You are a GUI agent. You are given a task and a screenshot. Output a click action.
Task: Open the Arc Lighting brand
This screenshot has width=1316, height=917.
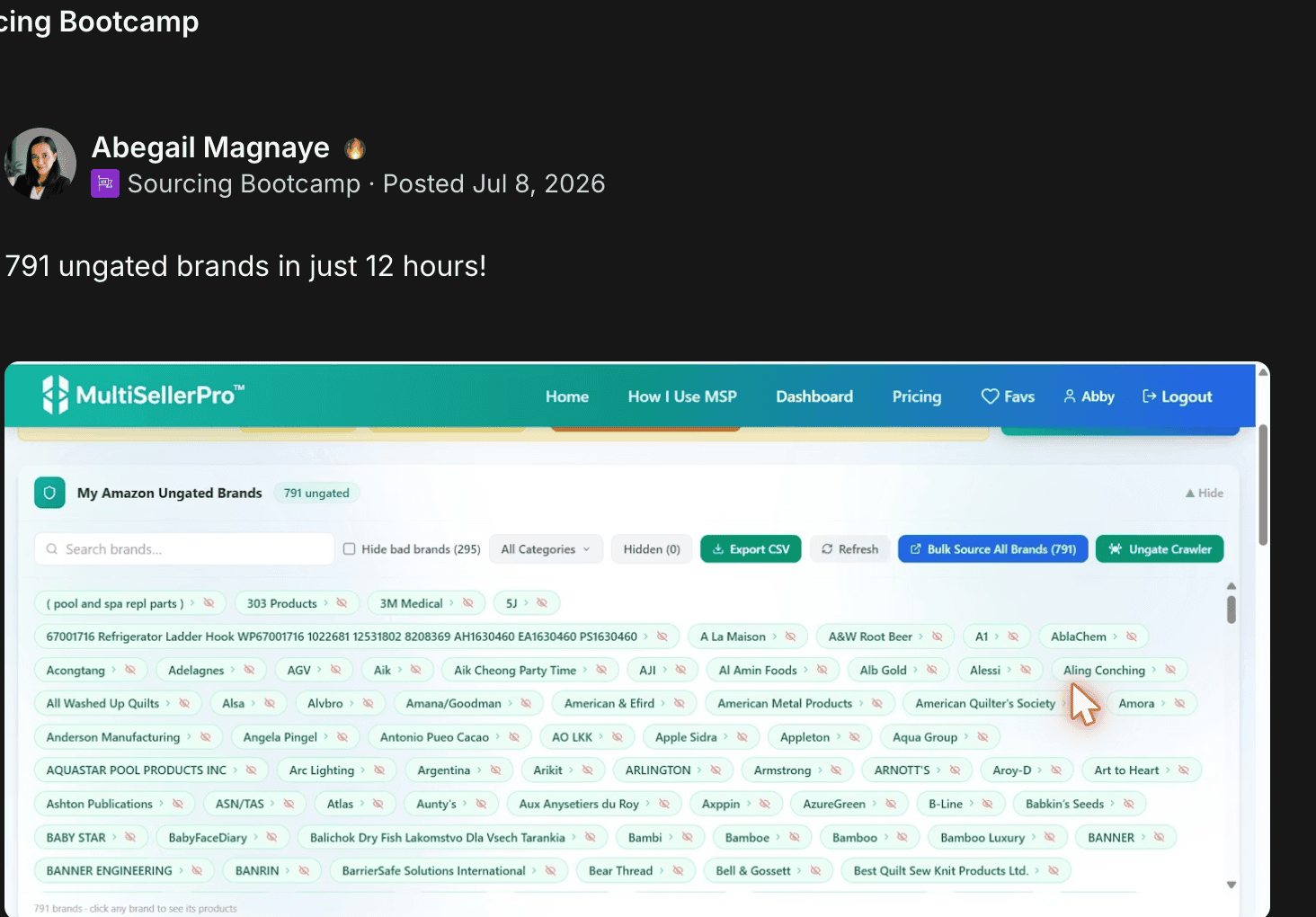[x=322, y=770]
